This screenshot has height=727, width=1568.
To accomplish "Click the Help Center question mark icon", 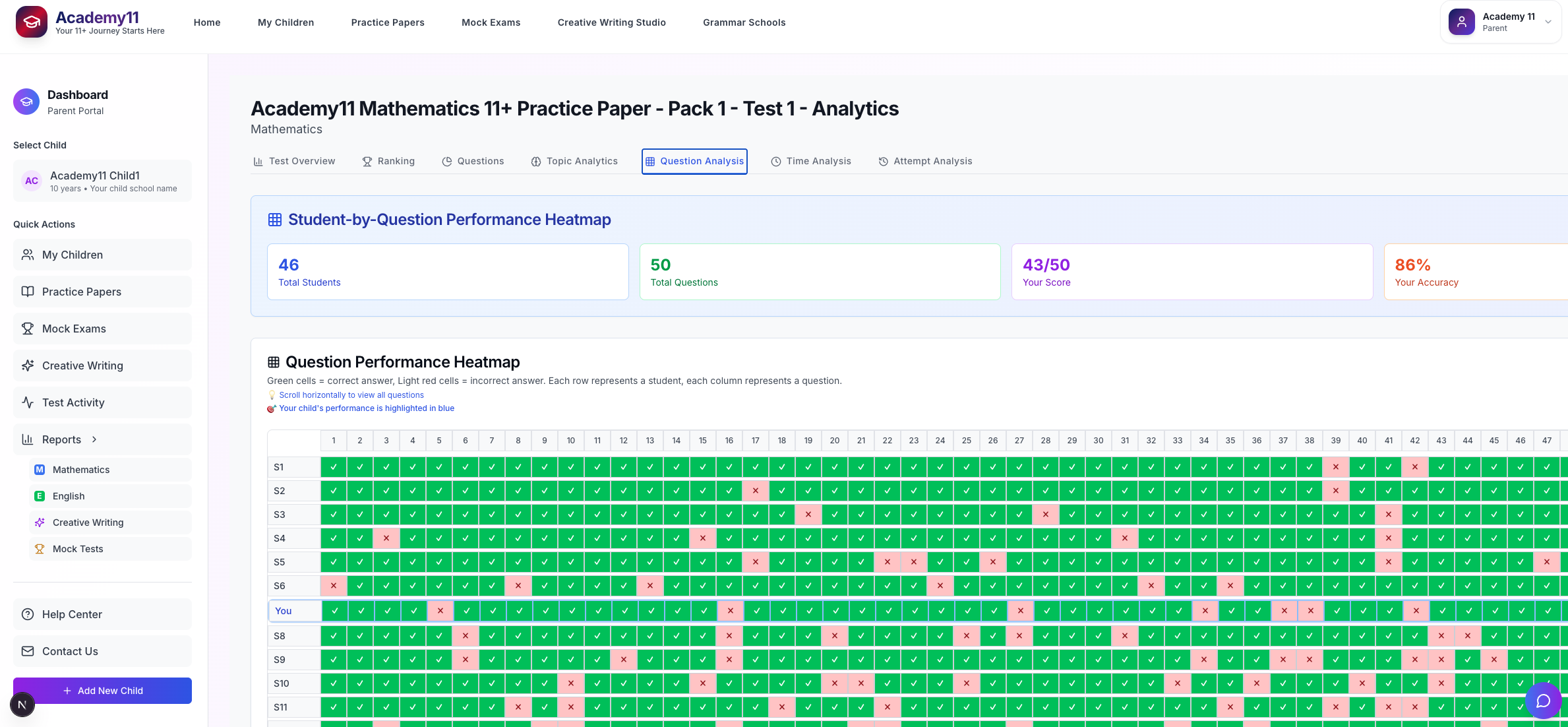I will coord(28,614).
